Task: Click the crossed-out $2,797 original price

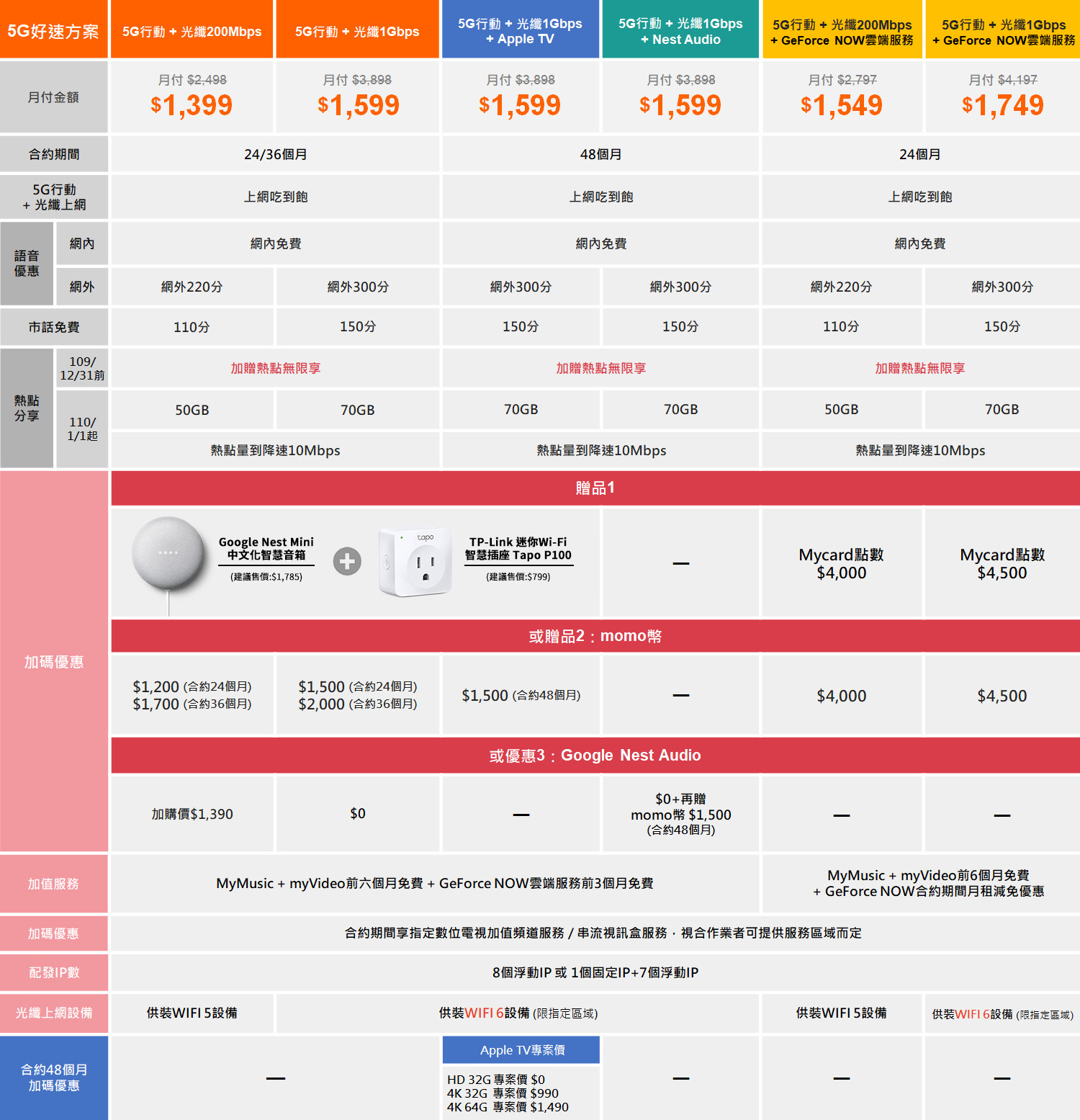Action: (857, 80)
